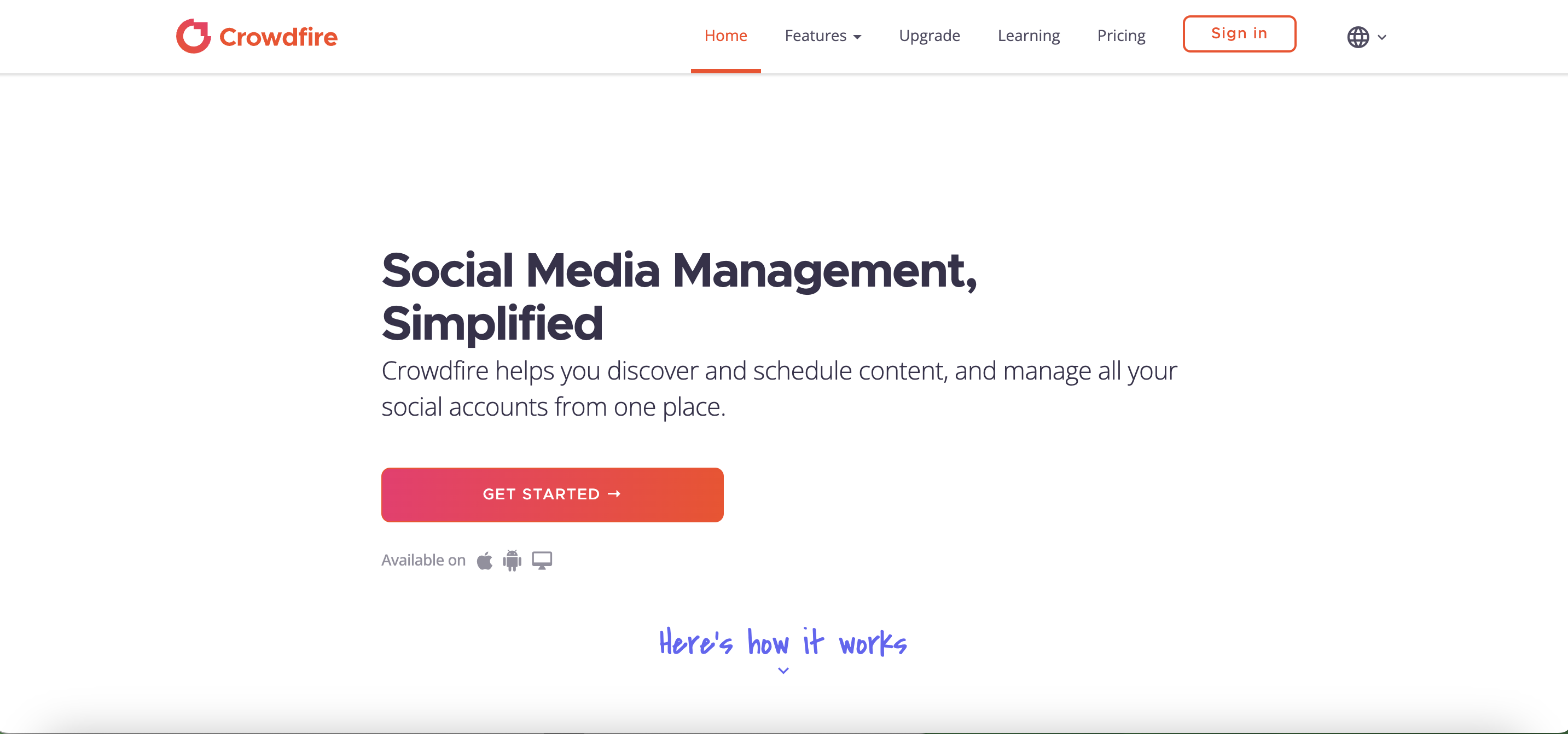The height and width of the screenshot is (734, 1568).
Task: Click the Android app icon
Action: pyautogui.click(x=511, y=560)
